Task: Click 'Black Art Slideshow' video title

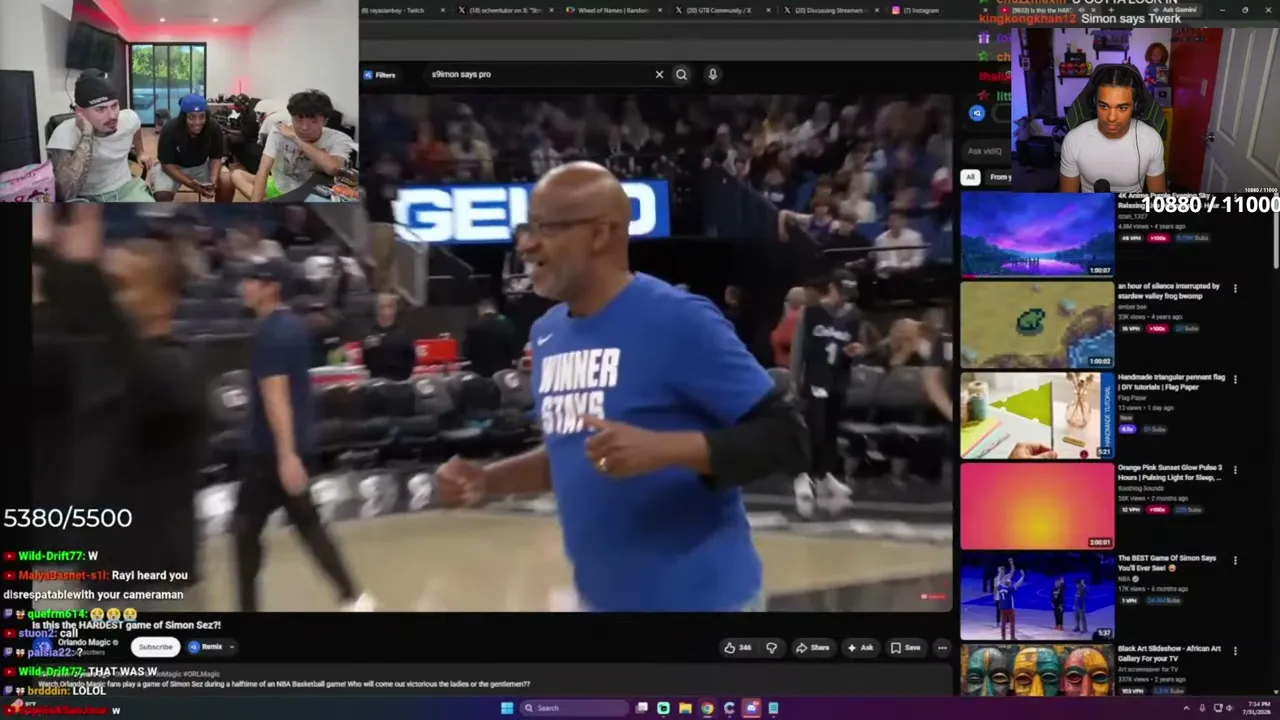Action: (1169, 653)
